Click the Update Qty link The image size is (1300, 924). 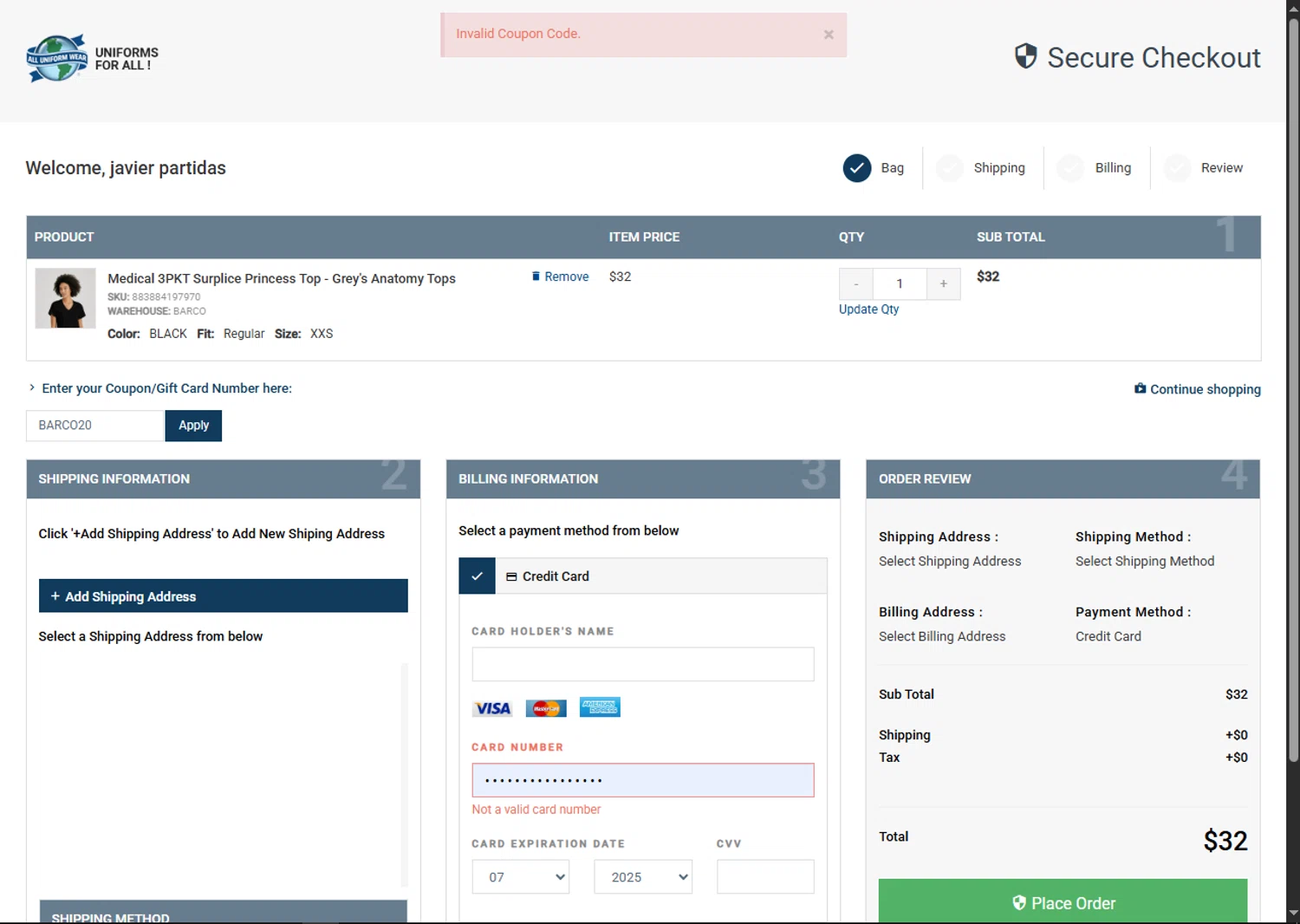(868, 309)
